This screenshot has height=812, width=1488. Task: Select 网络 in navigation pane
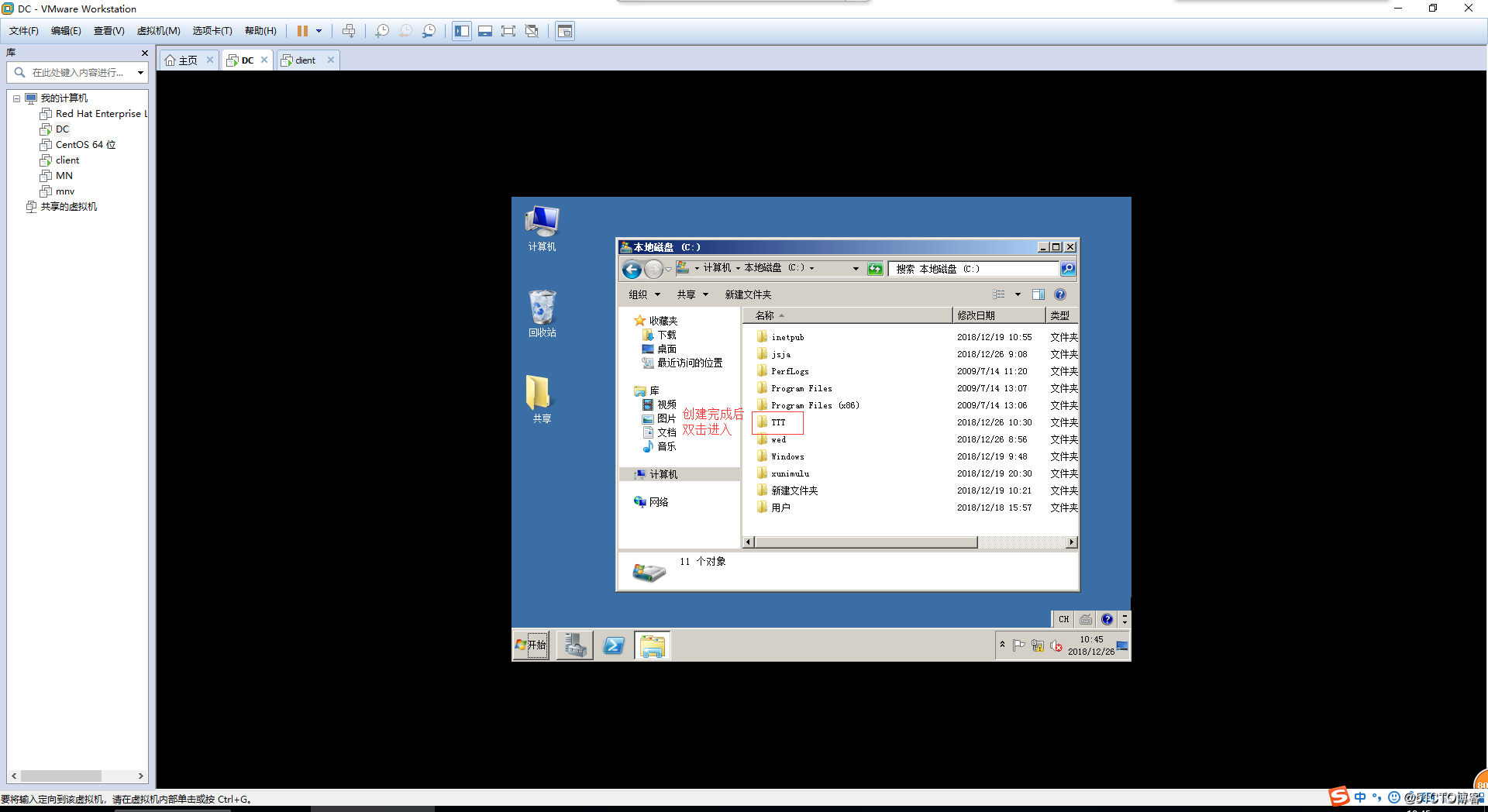pyautogui.click(x=651, y=502)
